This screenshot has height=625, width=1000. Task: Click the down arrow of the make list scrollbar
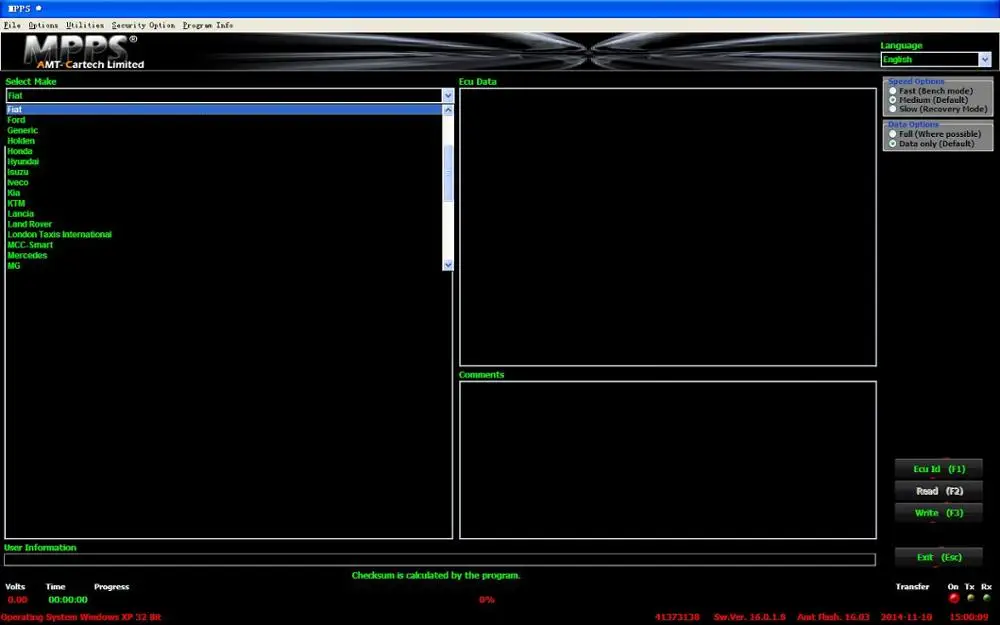click(447, 263)
